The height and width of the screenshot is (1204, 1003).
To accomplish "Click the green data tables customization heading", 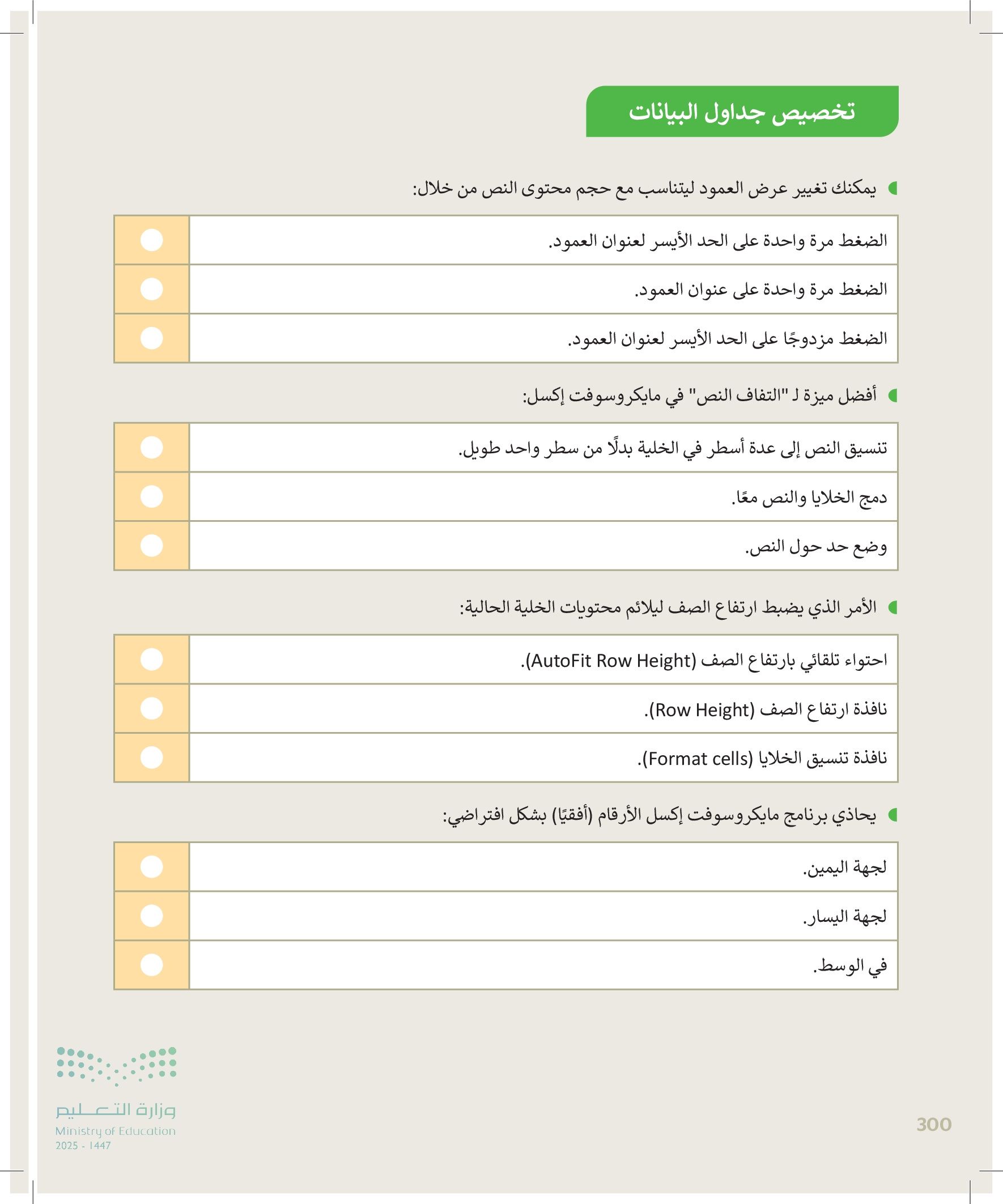I will (x=742, y=112).
